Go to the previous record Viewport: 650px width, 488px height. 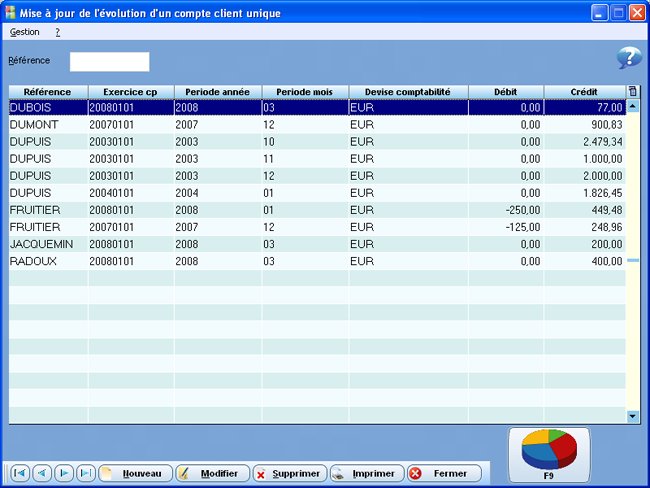[x=42, y=473]
